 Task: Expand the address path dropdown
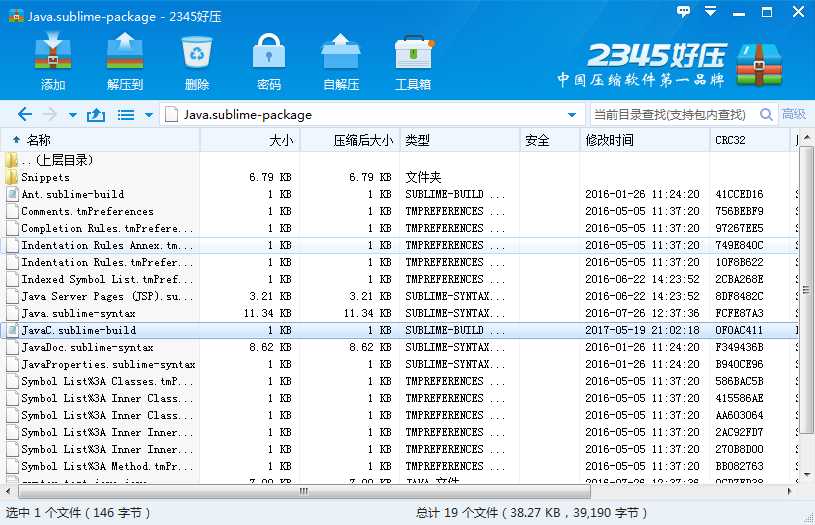(x=572, y=115)
